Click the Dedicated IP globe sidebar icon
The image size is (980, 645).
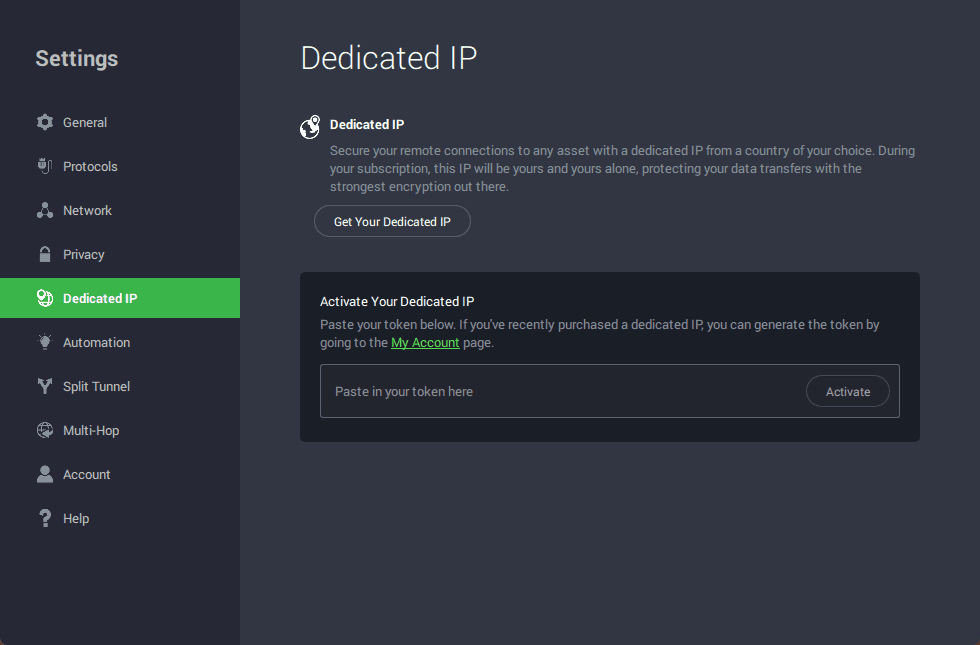44,298
